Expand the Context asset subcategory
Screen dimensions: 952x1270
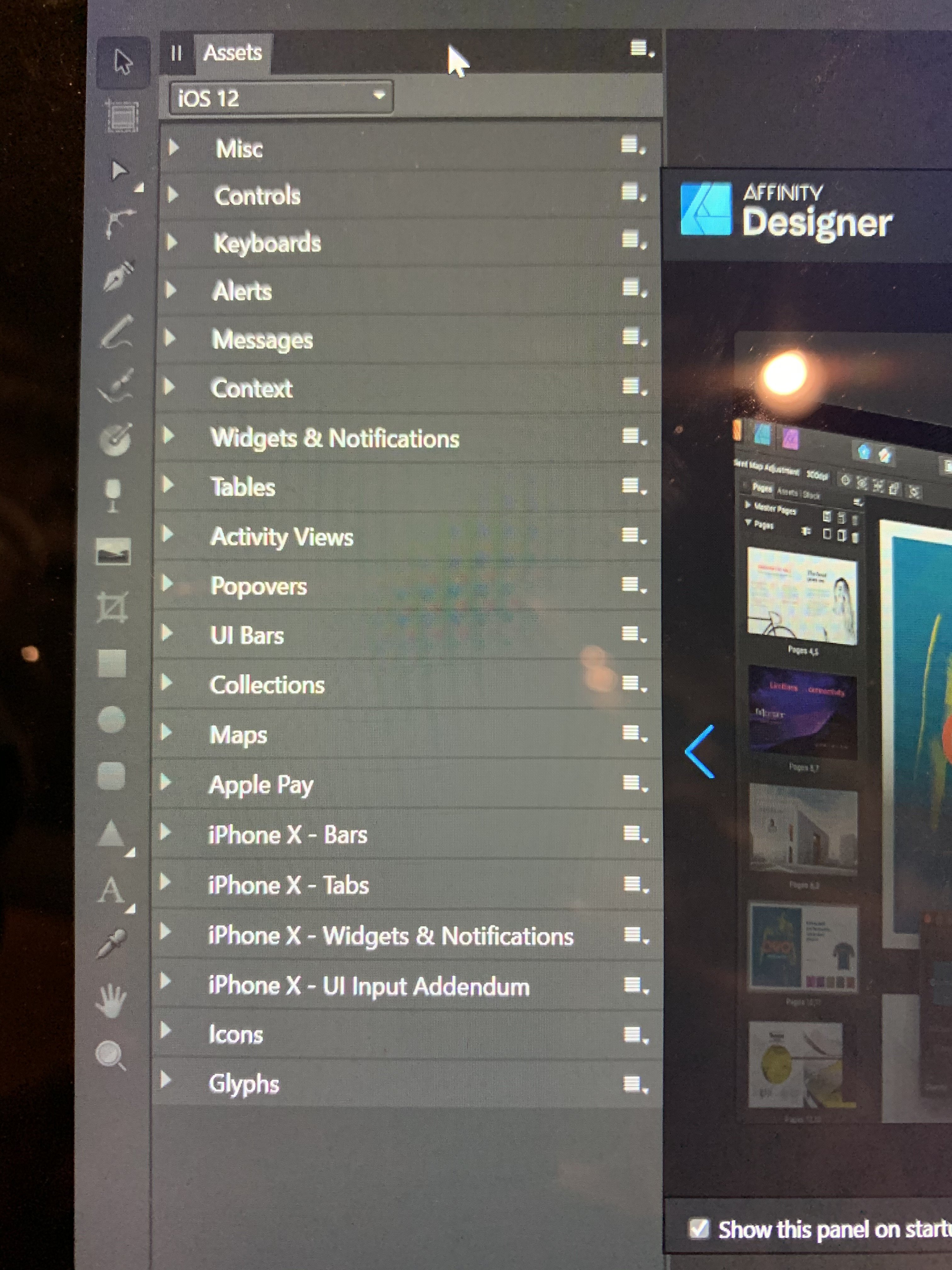(x=169, y=386)
